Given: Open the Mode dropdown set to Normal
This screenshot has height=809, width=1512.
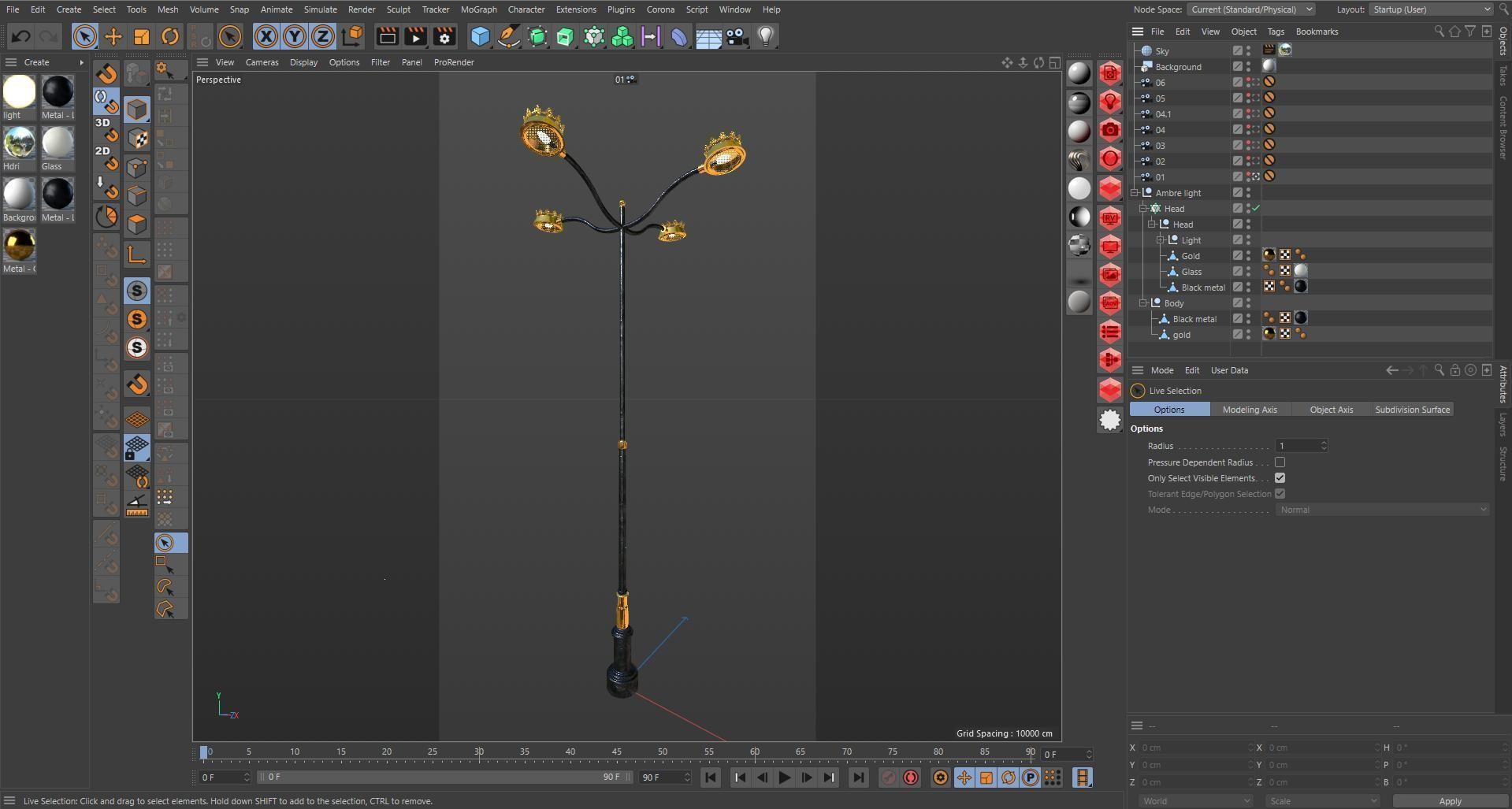Looking at the screenshot, I should point(1382,510).
